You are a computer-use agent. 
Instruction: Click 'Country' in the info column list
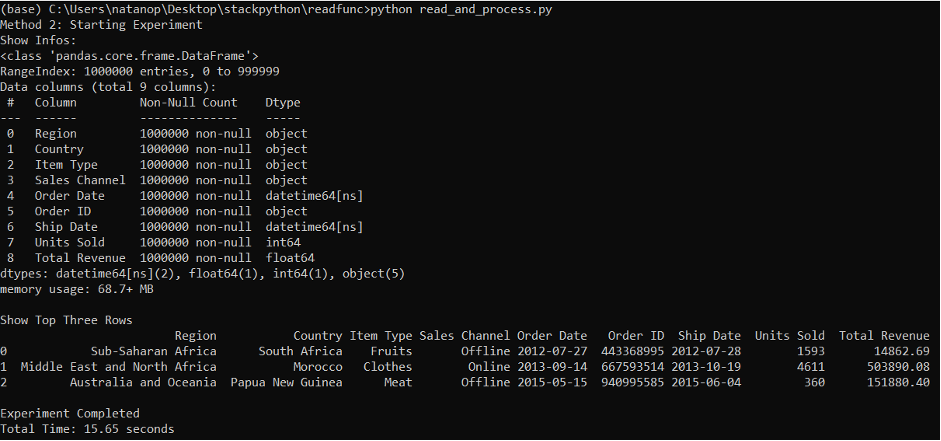pos(59,149)
